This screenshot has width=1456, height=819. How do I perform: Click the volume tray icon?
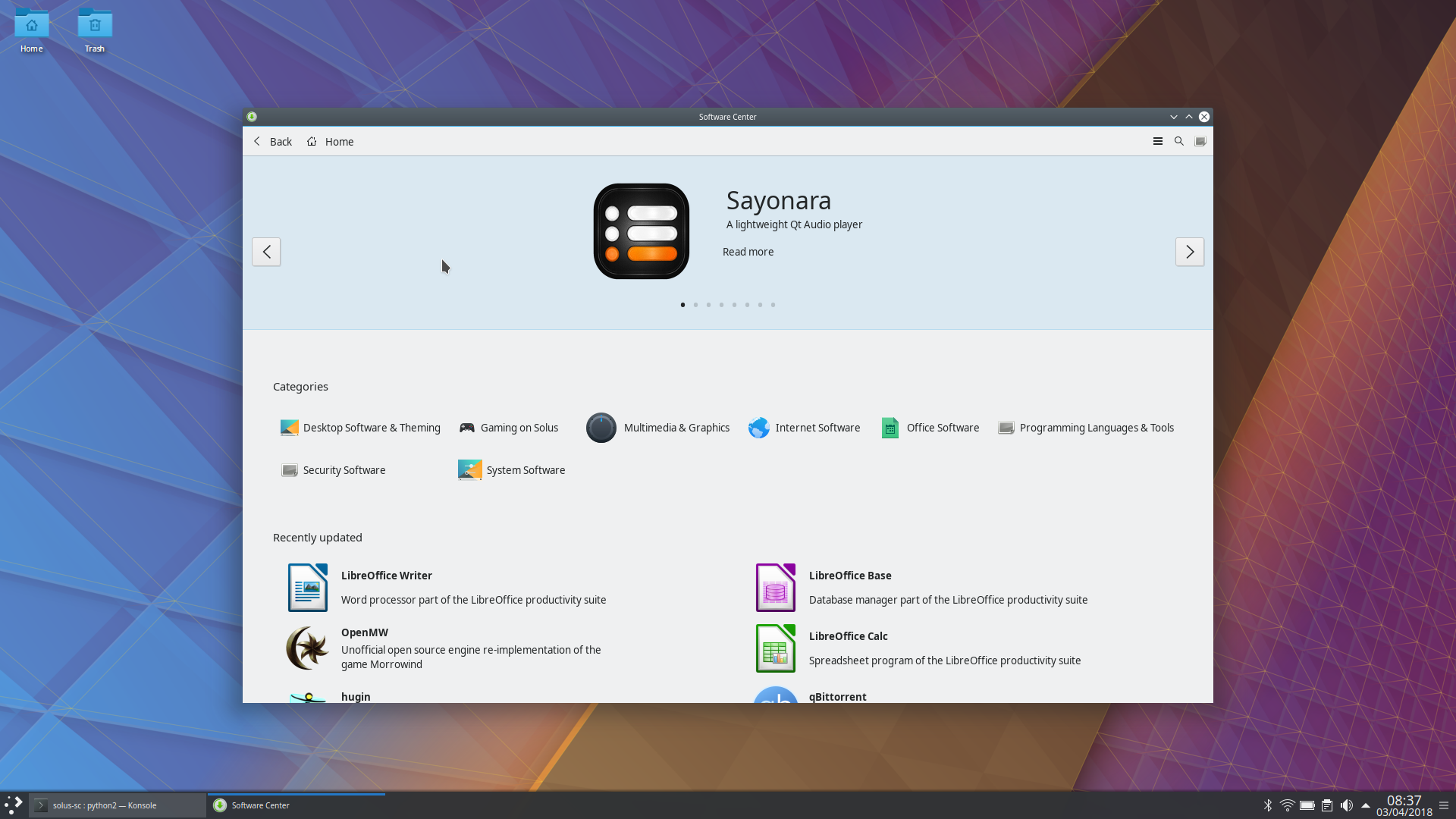1346,805
